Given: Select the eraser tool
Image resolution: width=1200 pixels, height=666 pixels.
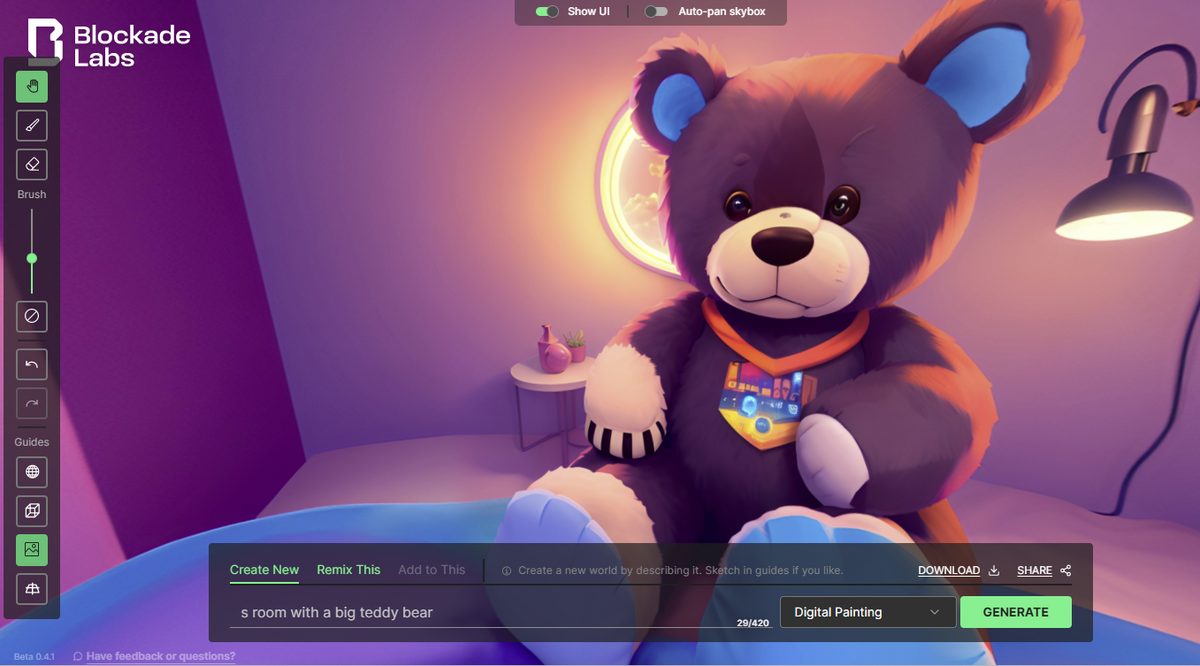Looking at the screenshot, I should click(32, 164).
